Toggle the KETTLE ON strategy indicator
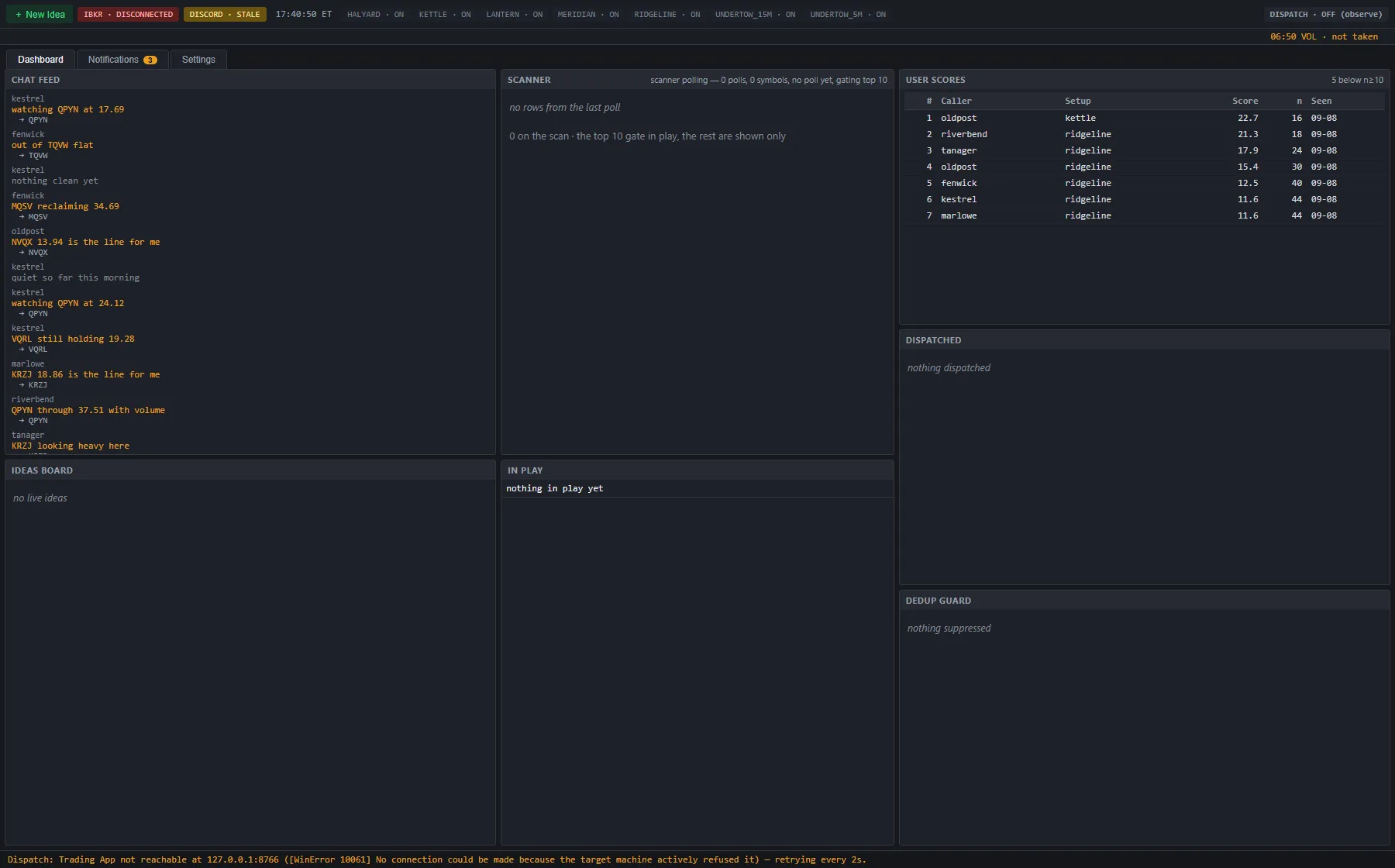This screenshot has width=1395, height=868. pos(445,15)
